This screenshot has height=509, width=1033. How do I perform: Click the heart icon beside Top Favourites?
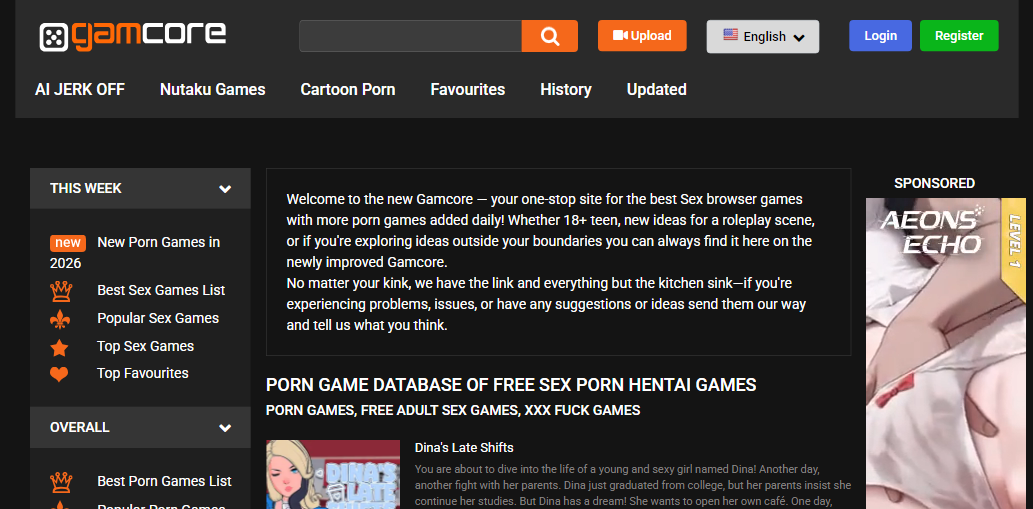(x=59, y=374)
